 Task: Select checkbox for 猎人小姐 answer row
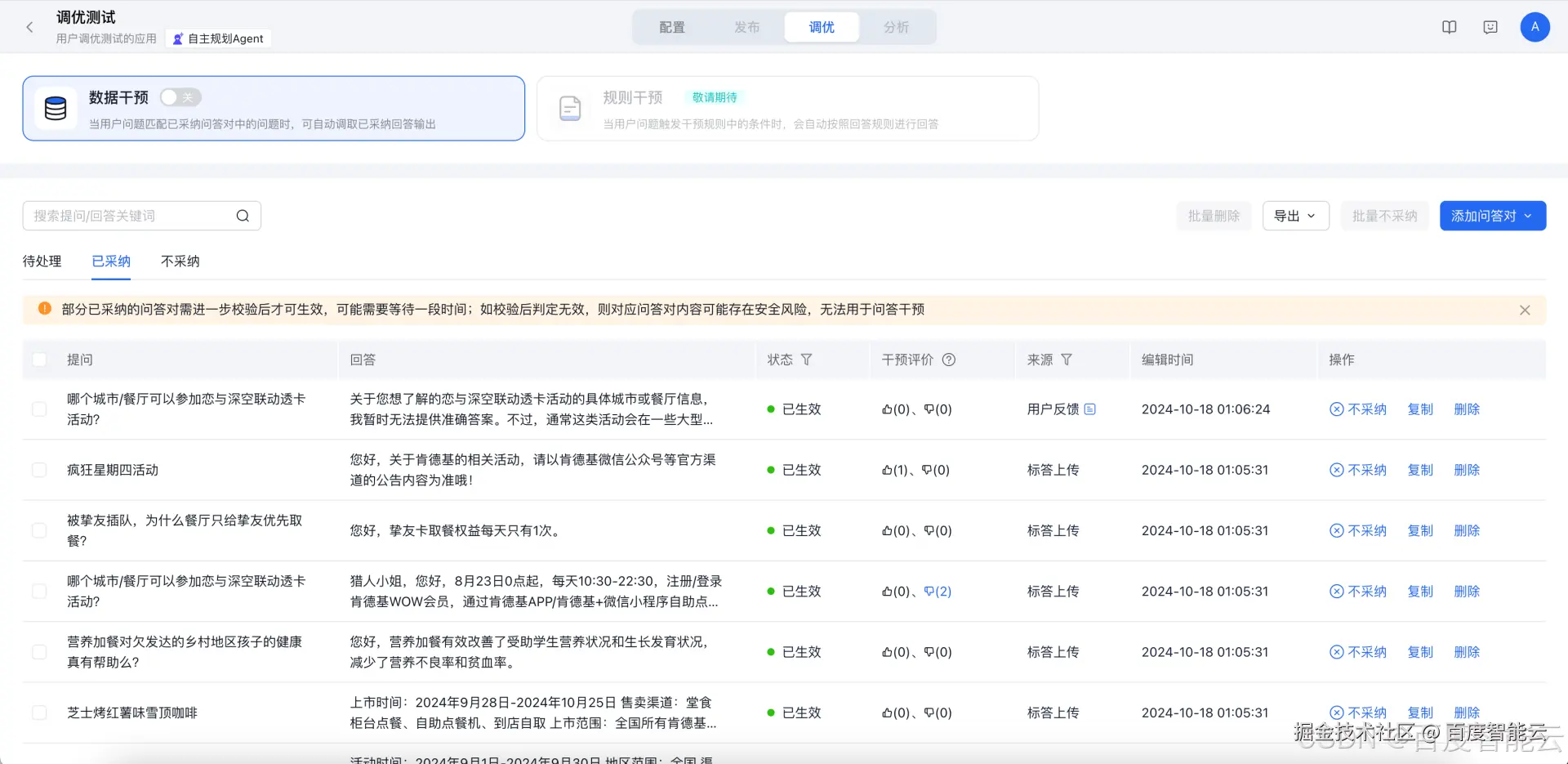pyautogui.click(x=39, y=591)
